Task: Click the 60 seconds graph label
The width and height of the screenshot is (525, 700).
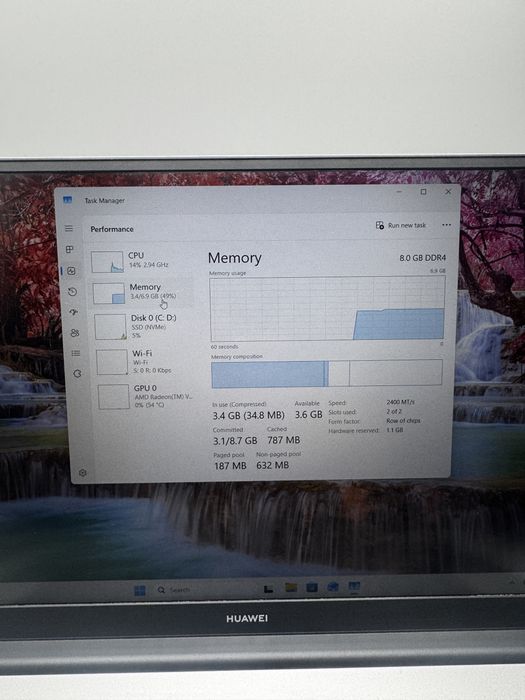Action: [x=225, y=346]
